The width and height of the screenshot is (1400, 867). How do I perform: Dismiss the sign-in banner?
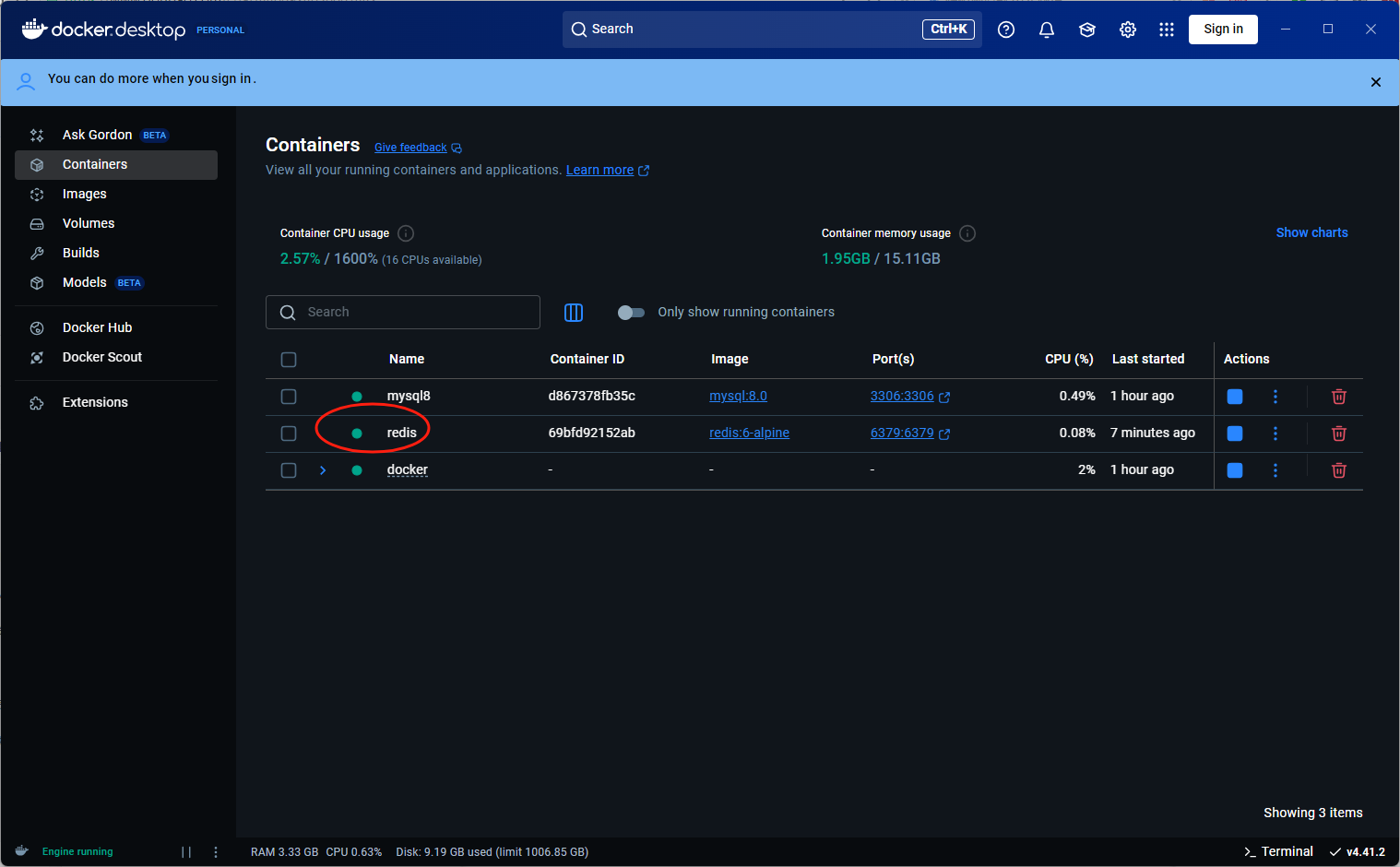coord(1376,82)
